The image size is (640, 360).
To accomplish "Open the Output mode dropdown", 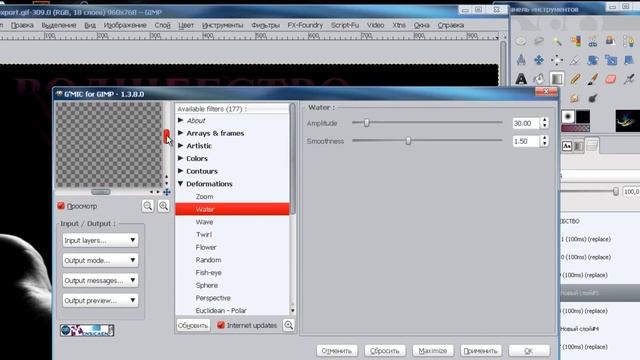I will coord(100,260).
